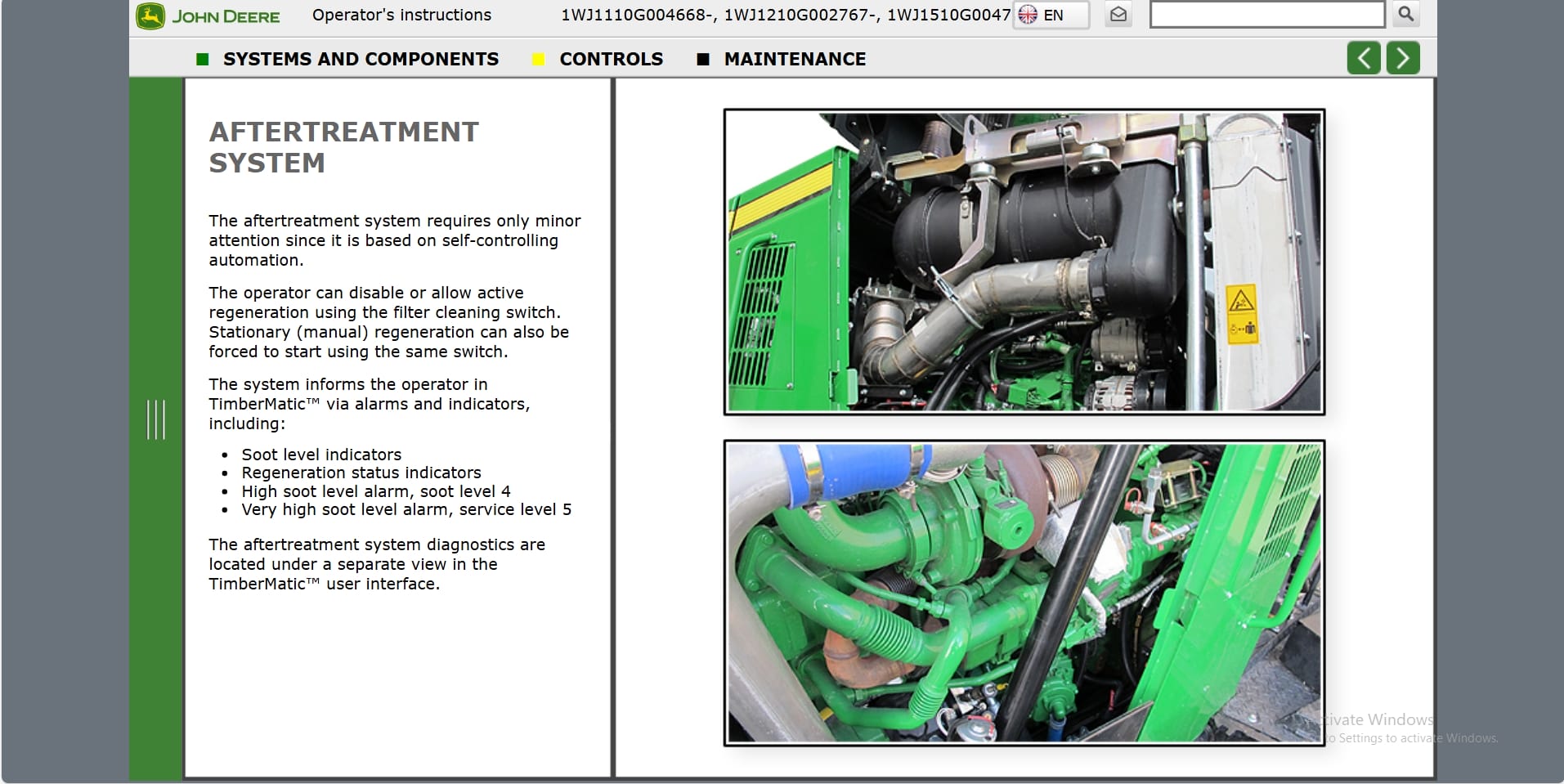The image size is (1564, 784).
Task: Click the magnifying glass search button
Action: click(x=1406, y=14)
